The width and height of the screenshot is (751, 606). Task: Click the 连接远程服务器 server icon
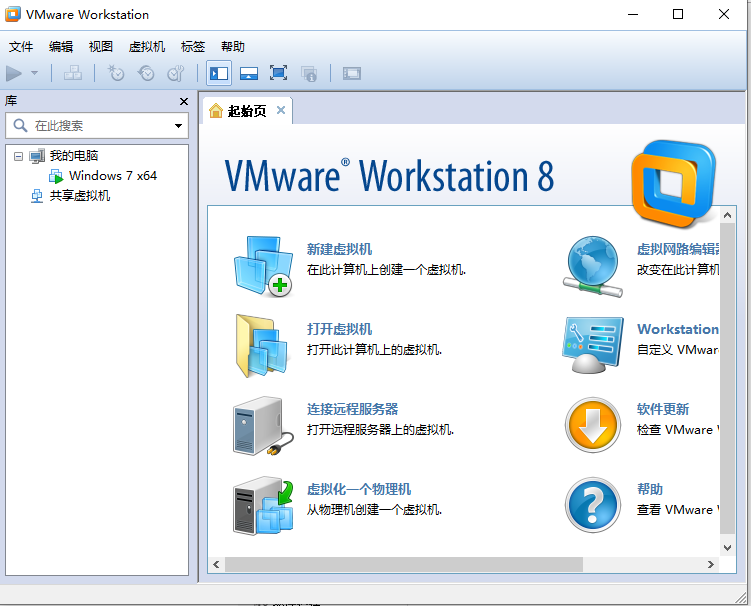pyautogui.click(x=263, y=426)
